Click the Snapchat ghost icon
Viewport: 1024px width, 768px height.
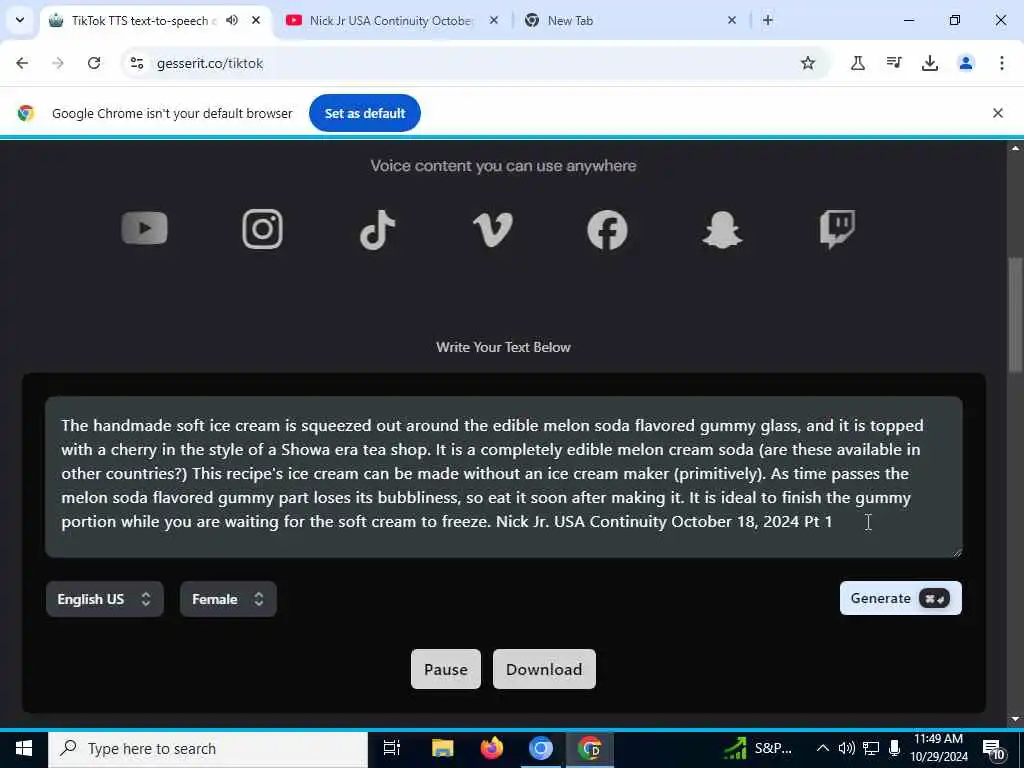click(722, 230)
